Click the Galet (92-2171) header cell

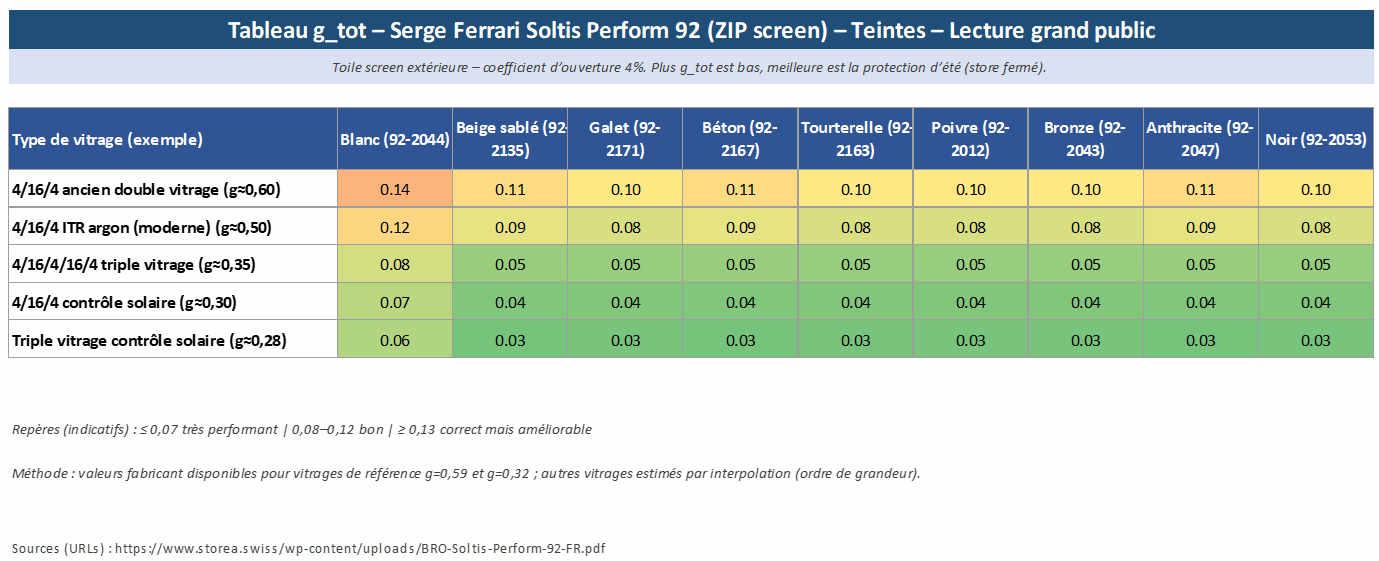click(x=625, y=139)
